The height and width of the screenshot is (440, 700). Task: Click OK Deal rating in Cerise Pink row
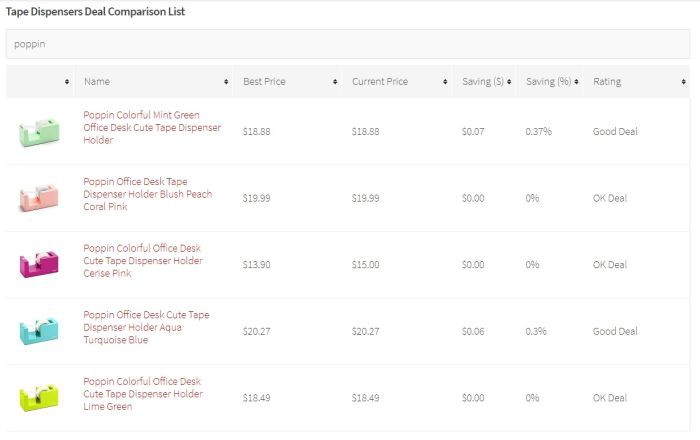[610, 265]
